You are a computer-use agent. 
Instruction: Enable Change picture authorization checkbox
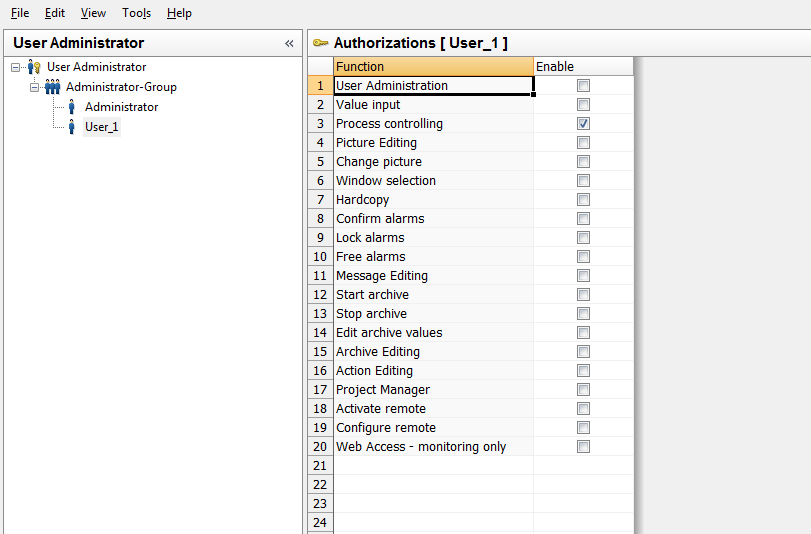(583, 162)
